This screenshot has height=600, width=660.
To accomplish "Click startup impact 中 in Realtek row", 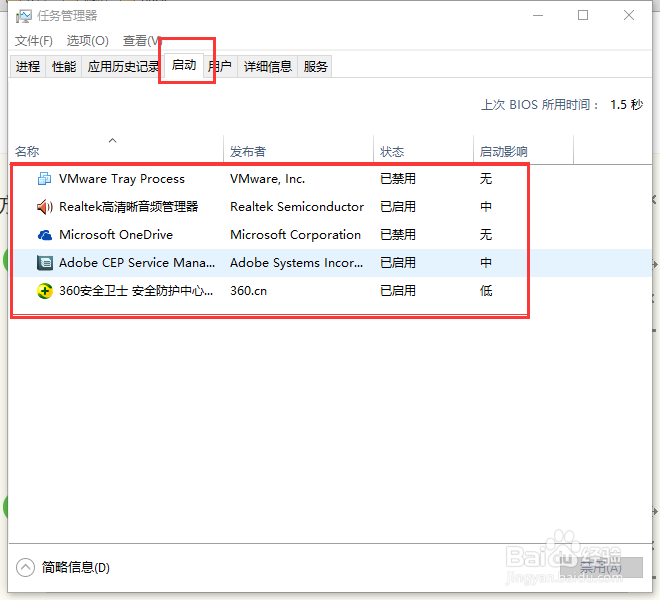I will click(x=486, y=207).
